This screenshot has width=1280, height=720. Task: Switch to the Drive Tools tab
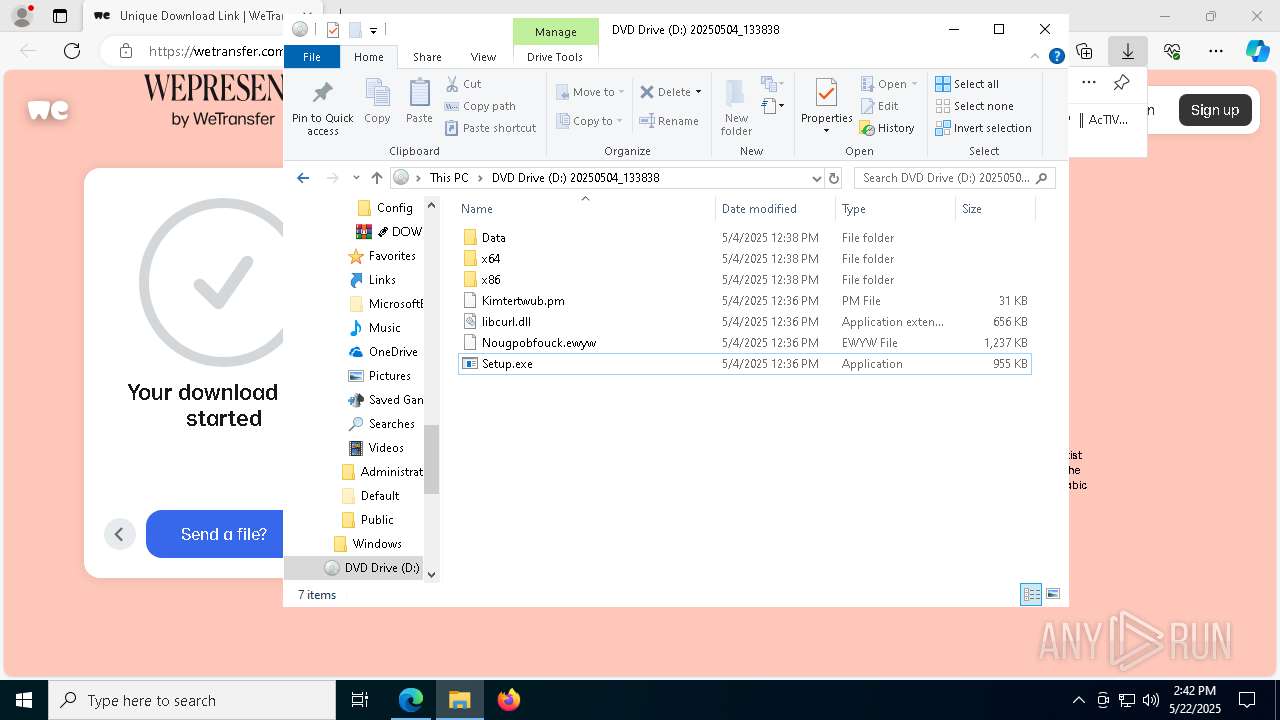click(x=555, y=57)
